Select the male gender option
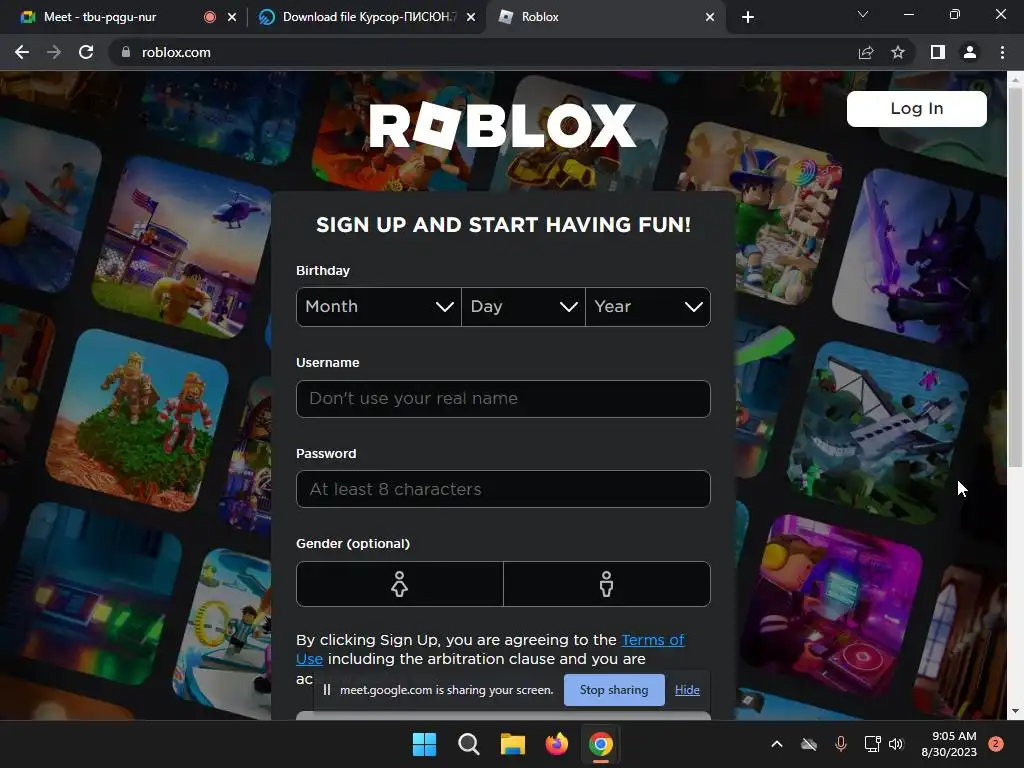 click(x=607, y=584)
